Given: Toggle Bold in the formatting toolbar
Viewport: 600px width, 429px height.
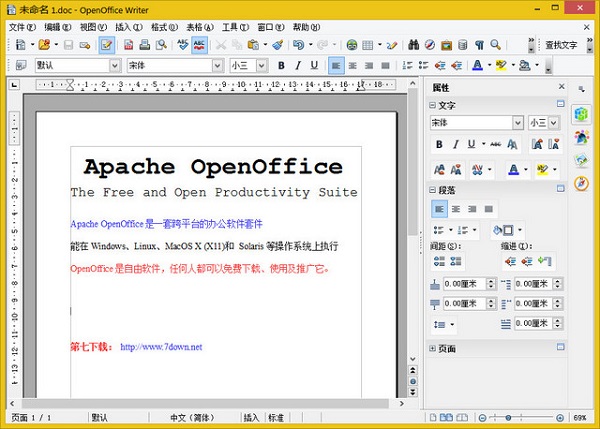Looking at the screenshot, I should tap(282, 66).
